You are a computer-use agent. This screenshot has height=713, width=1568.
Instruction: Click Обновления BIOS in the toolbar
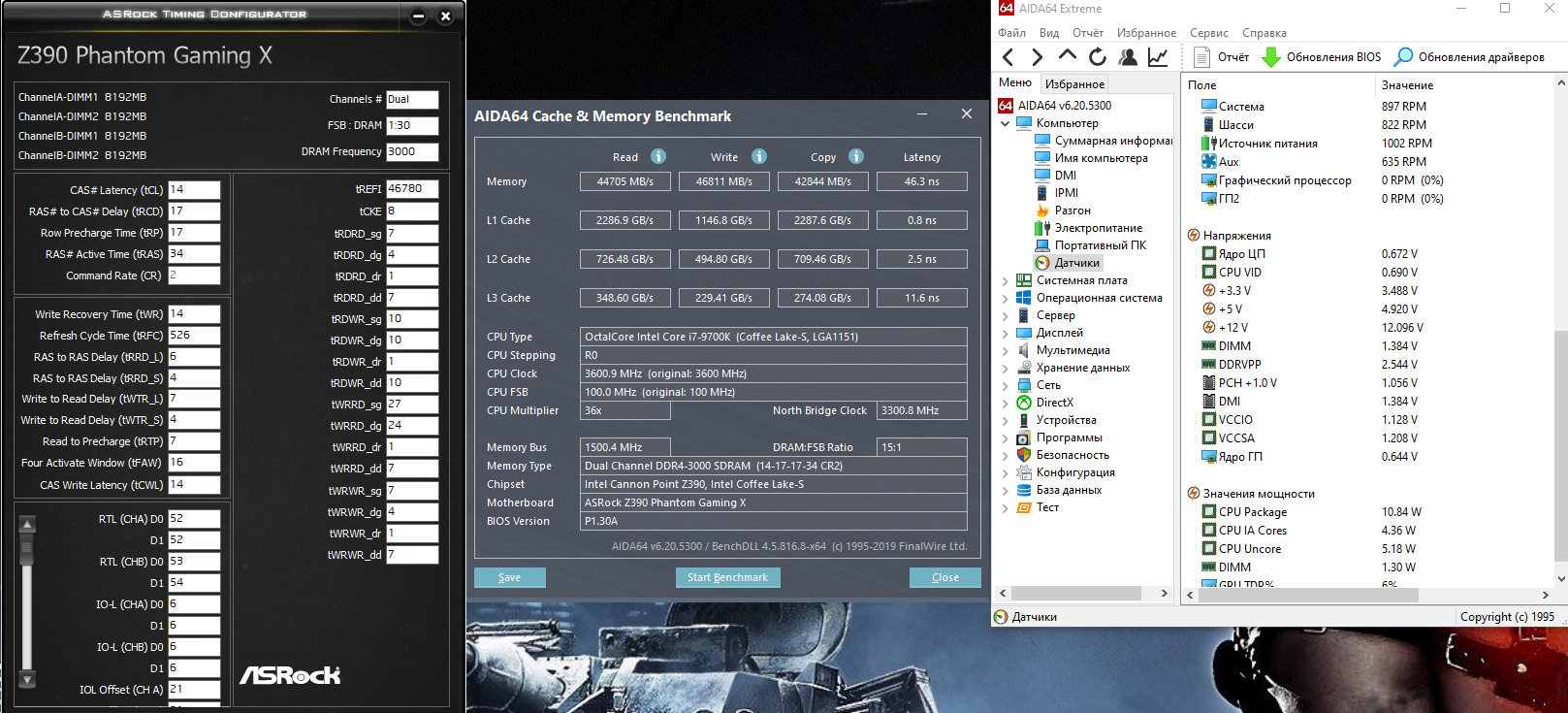[1321, 57]
